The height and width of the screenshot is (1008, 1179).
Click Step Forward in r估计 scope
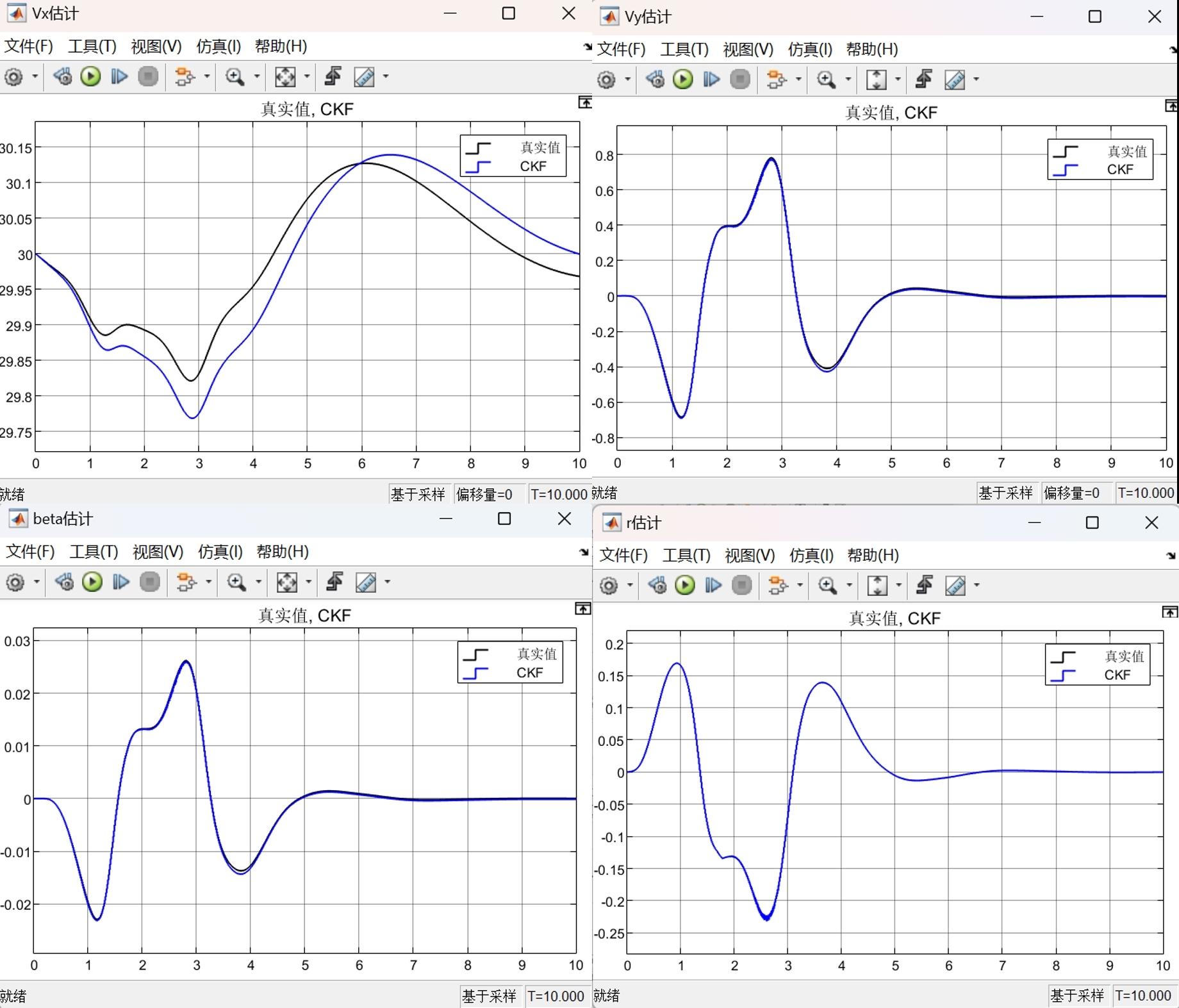point(713,585)
